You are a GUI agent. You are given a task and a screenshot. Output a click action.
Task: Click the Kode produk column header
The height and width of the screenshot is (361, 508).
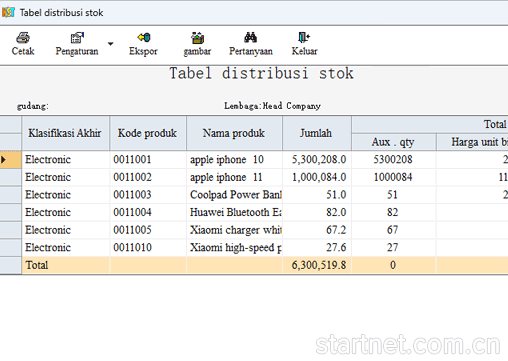(148, 133)
